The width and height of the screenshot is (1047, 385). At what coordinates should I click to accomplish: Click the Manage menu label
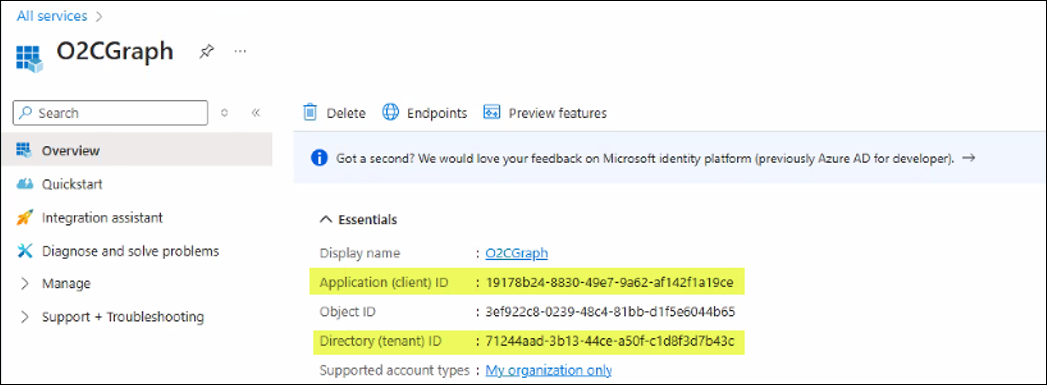coord(66,284)
